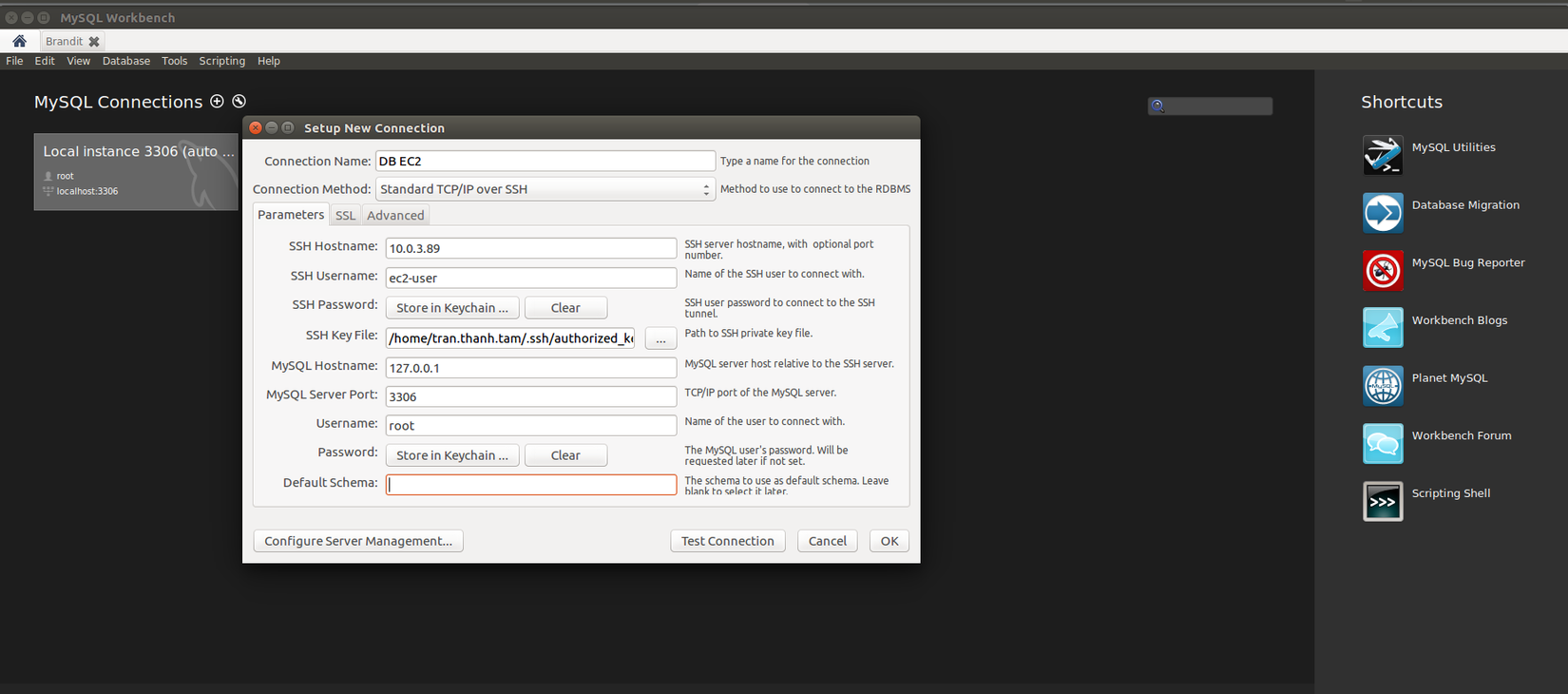Screen dimensions: 1568x694
Task: Click the Workbench Forum label
Action: point(1462,435)
